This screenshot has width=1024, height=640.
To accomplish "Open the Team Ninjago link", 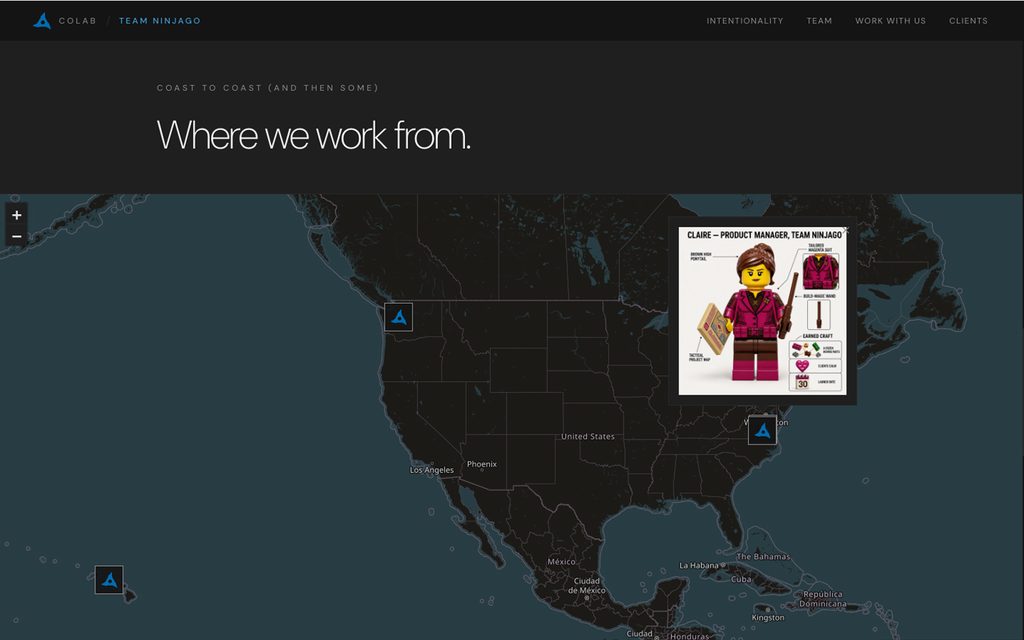I will (159, 21).
